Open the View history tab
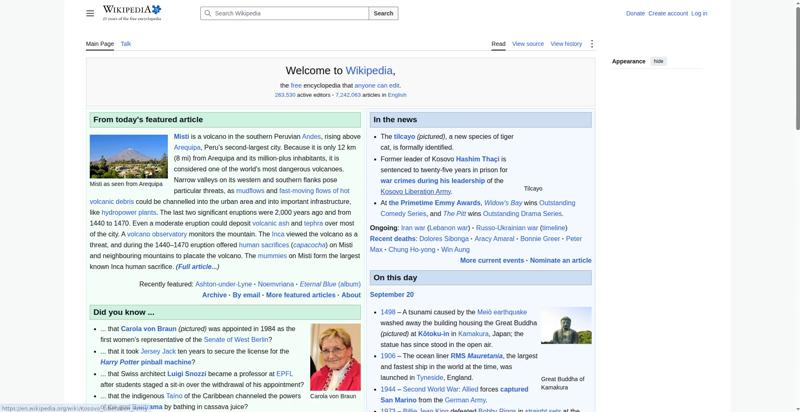This screenshot has height=412, width=800. [566, 44]
